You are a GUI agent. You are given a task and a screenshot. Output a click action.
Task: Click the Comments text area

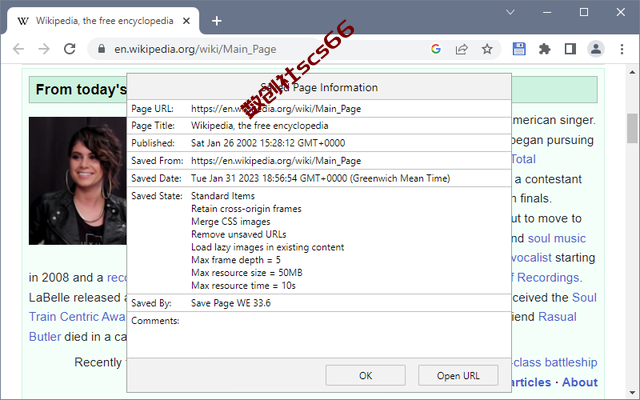pyautogui.click(x=319, y=335)
